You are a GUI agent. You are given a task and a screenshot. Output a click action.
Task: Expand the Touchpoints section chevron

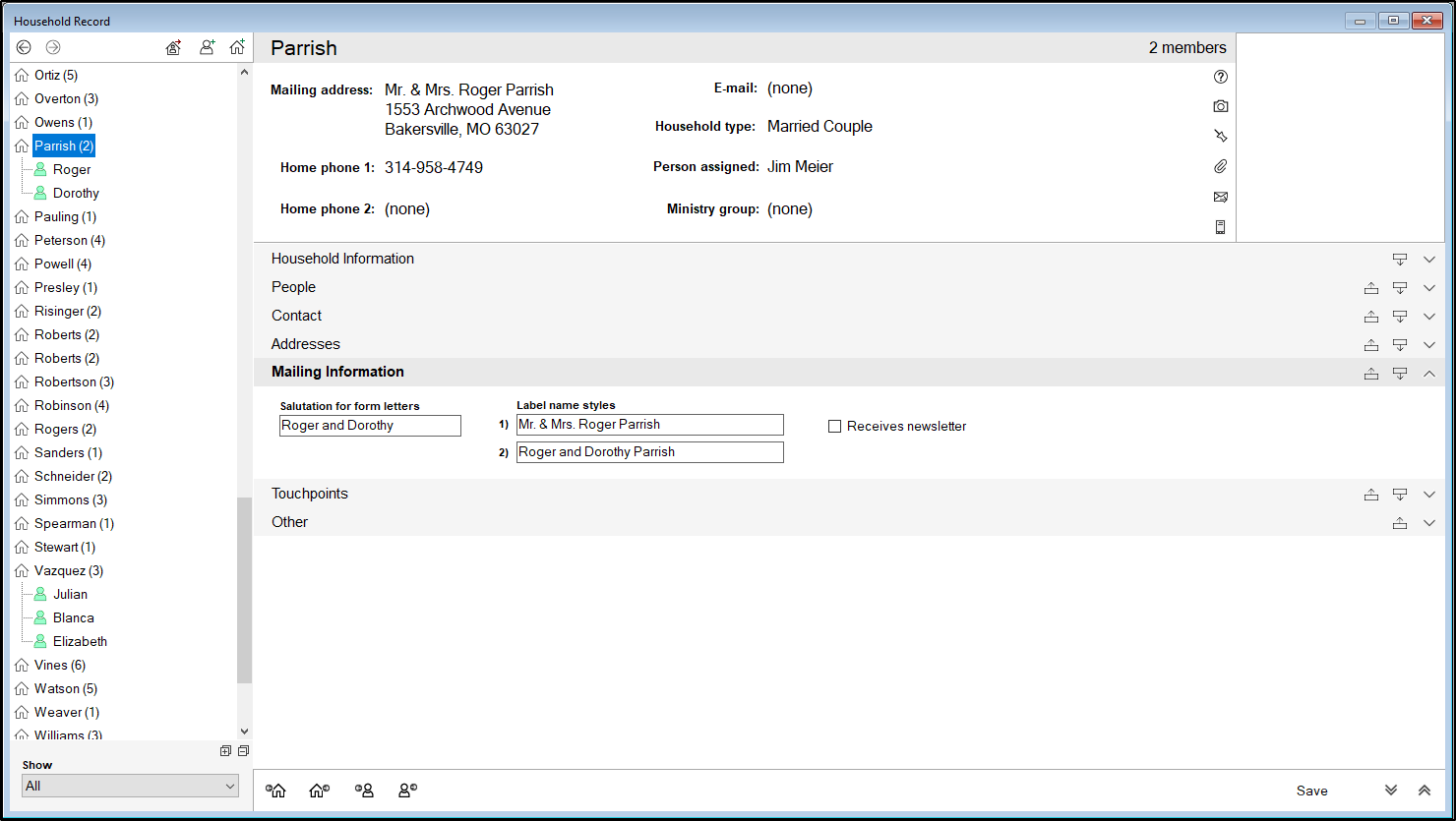1428,495
